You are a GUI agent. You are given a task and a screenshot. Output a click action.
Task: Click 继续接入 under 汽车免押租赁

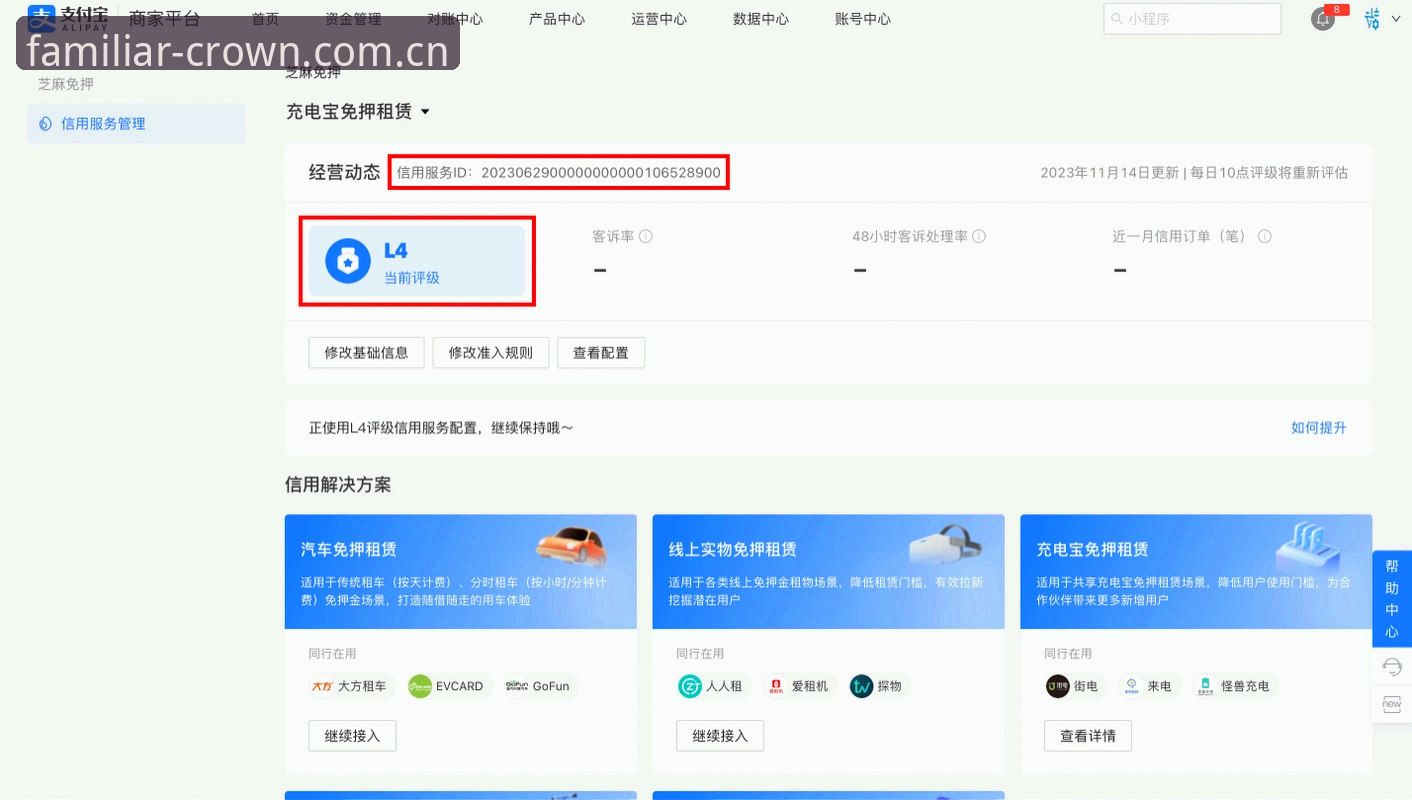click(352, 735)
